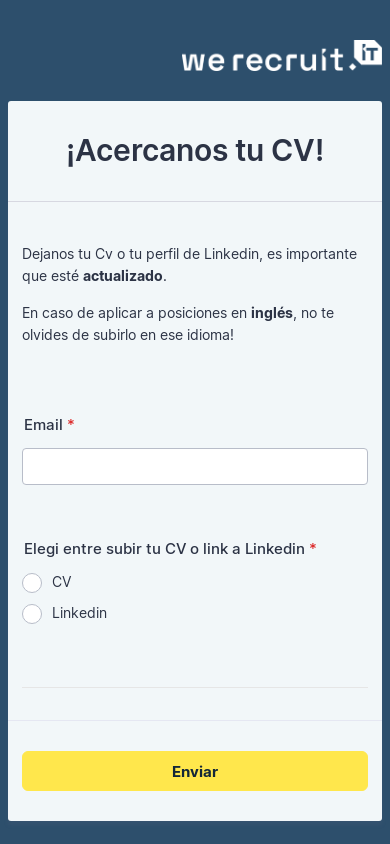Click the red asterisk beside Email
The height and width of the screenshot is (844, 390).
[70, 424]
